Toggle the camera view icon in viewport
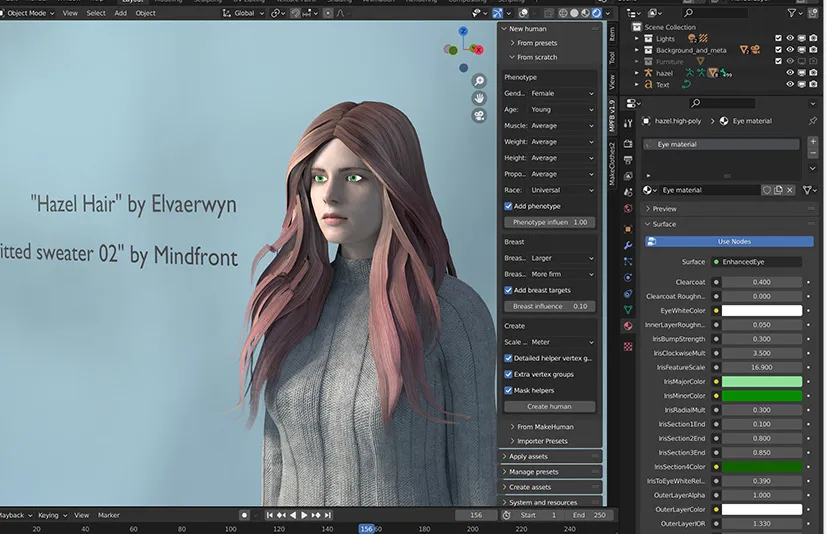Screen dimensions: 827x534 tap(479, 116)
